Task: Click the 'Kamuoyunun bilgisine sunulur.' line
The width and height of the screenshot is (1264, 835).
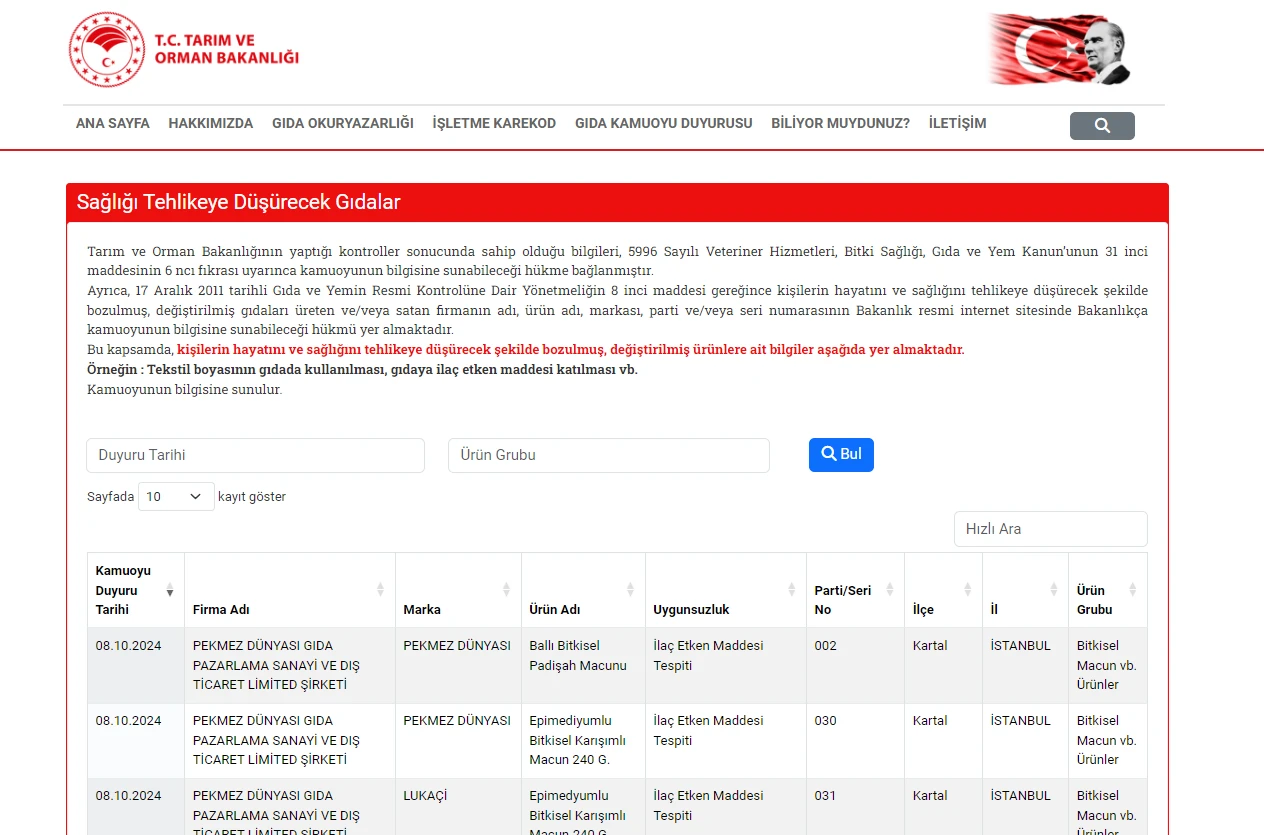Action: 185,389
